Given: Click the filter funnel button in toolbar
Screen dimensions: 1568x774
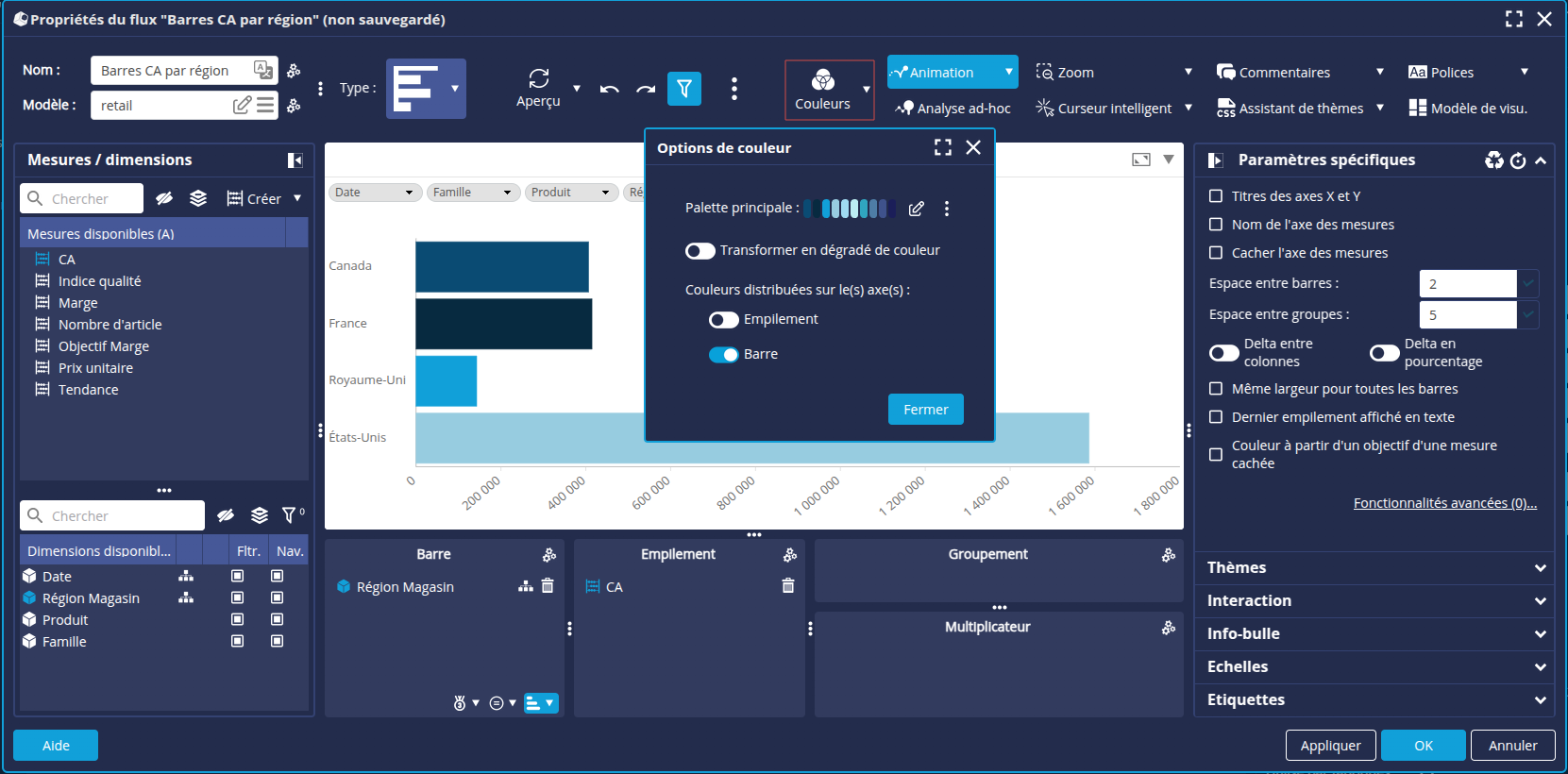Looking at the screenshot, I should [684, 89].
